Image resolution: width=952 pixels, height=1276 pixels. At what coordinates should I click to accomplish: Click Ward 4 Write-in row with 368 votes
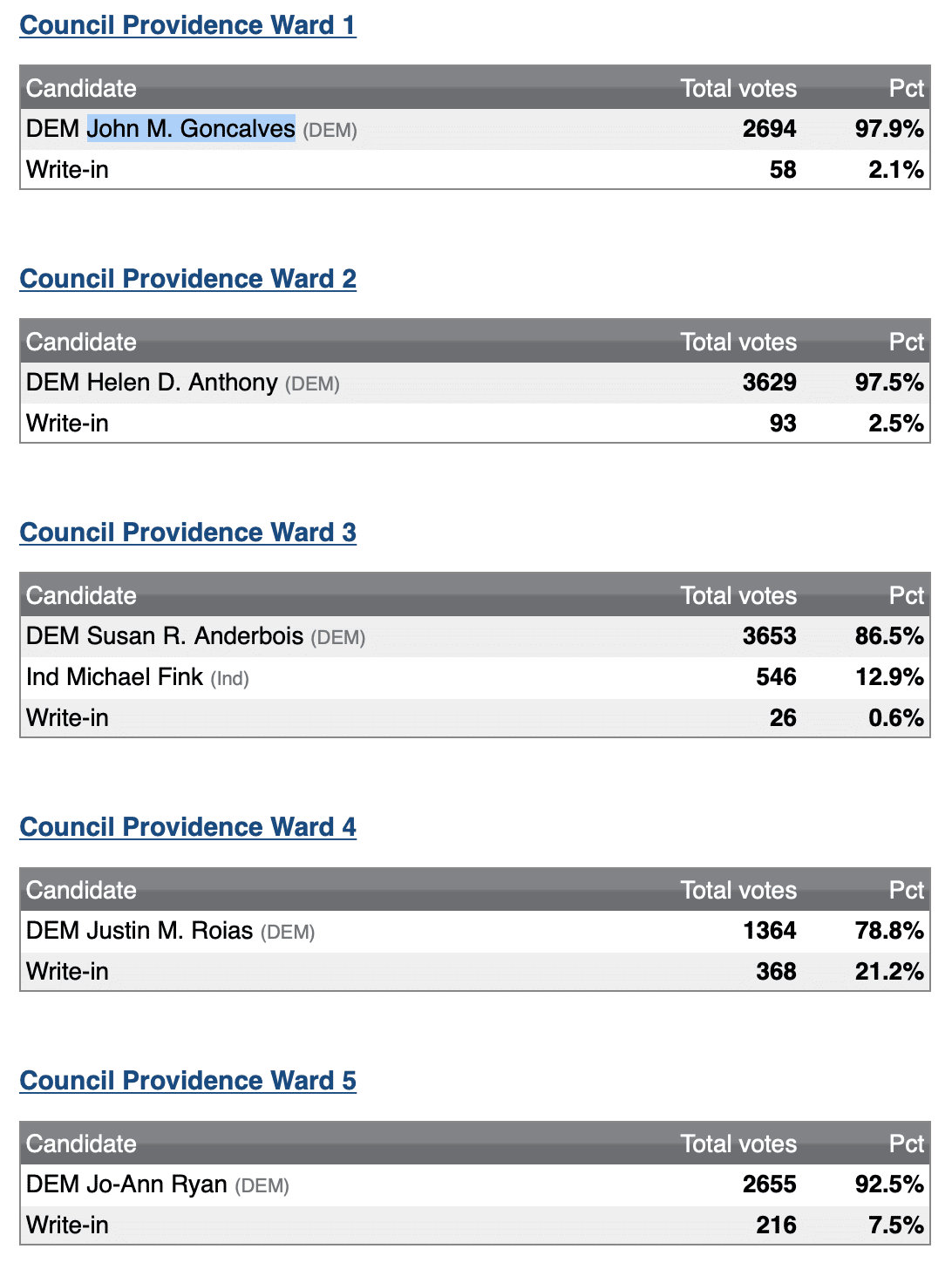tap(475, 972)
